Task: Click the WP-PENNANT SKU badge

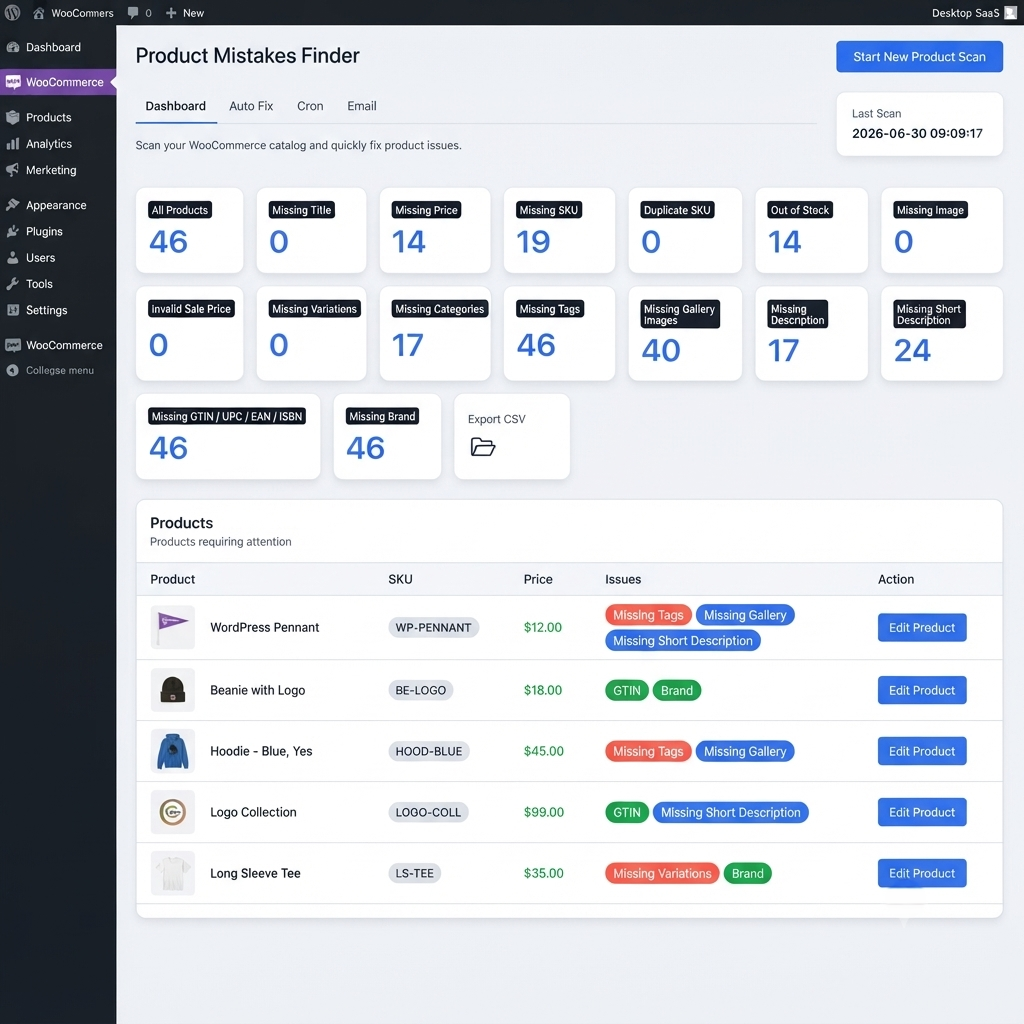Action: 433,627
